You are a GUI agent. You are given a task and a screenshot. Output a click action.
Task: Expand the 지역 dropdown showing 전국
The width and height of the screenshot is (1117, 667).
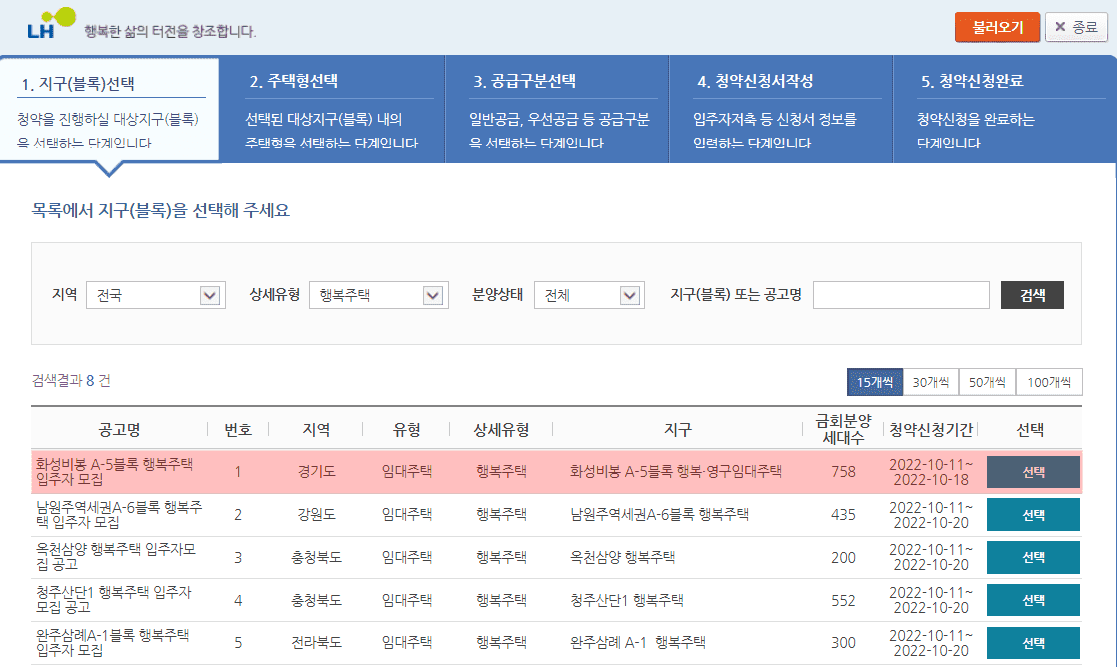point(153,295)
